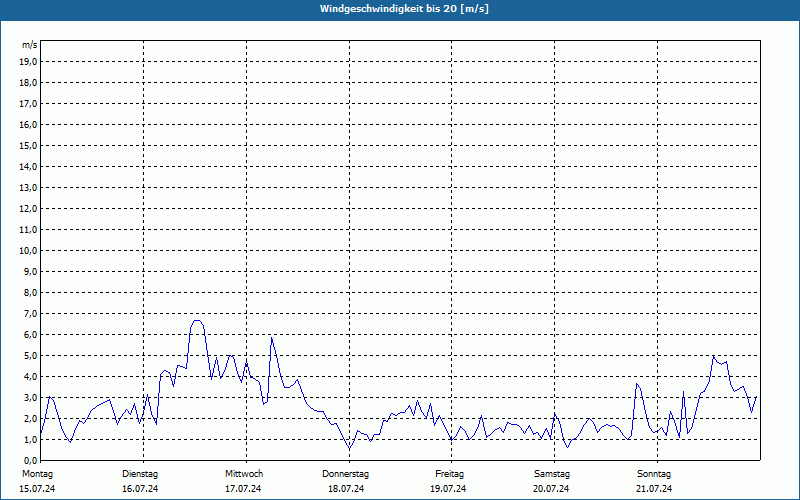Click the 11,0 y-axis value
This screenshot has width=800, height=500.
click(28, 230)
